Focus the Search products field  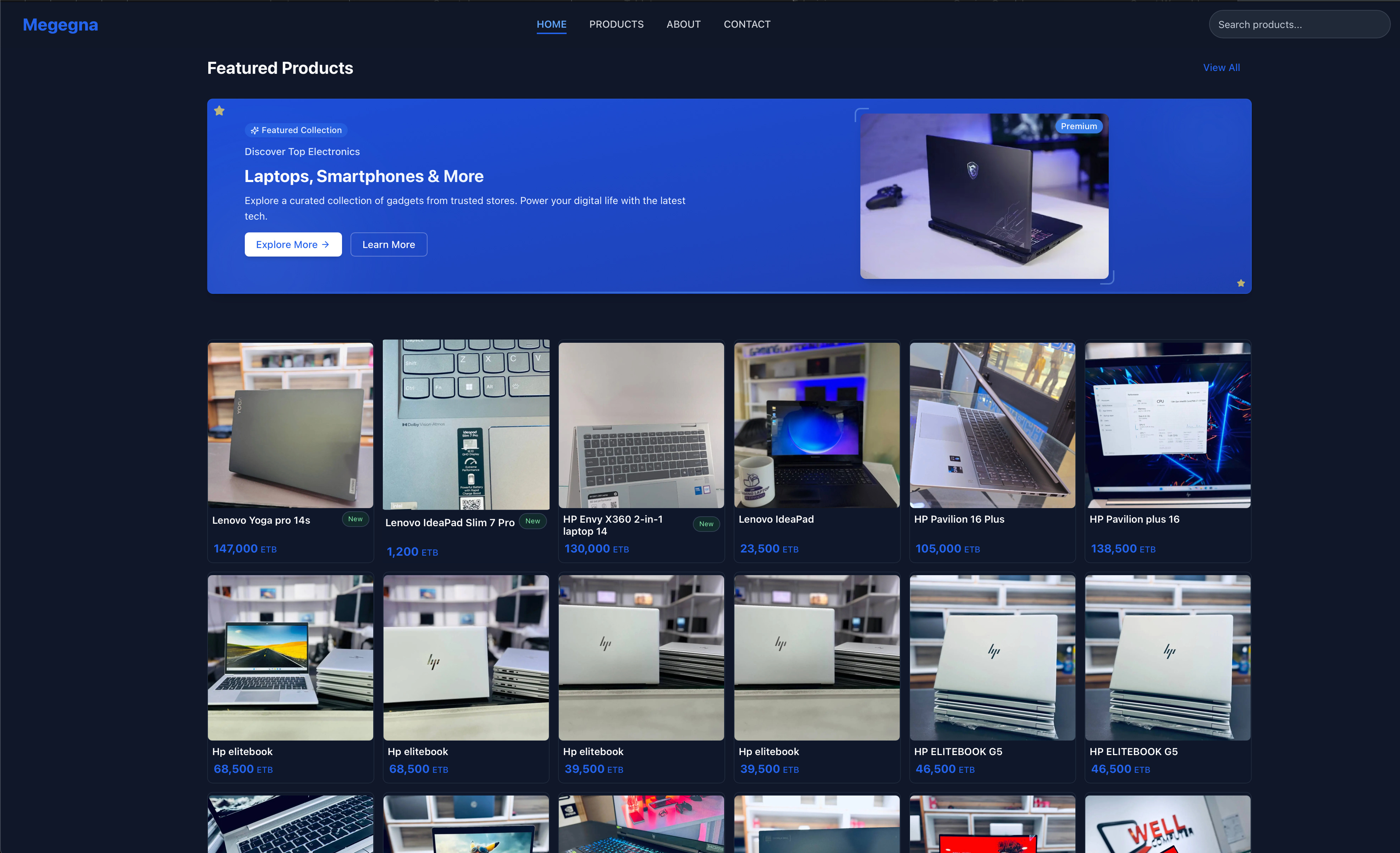coord(1299,24)
